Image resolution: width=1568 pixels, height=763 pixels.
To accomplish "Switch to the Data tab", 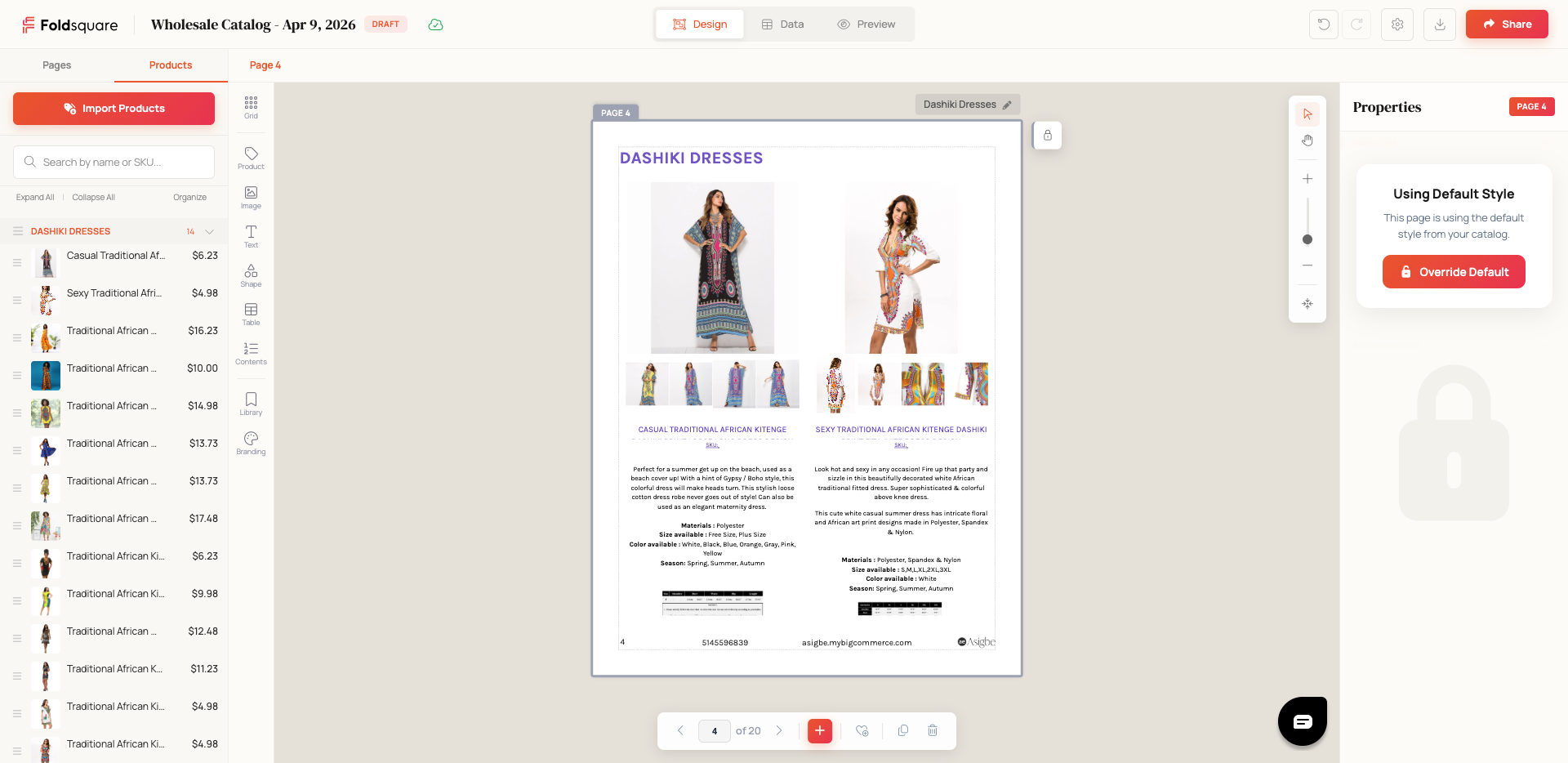I will click(782, 24).
